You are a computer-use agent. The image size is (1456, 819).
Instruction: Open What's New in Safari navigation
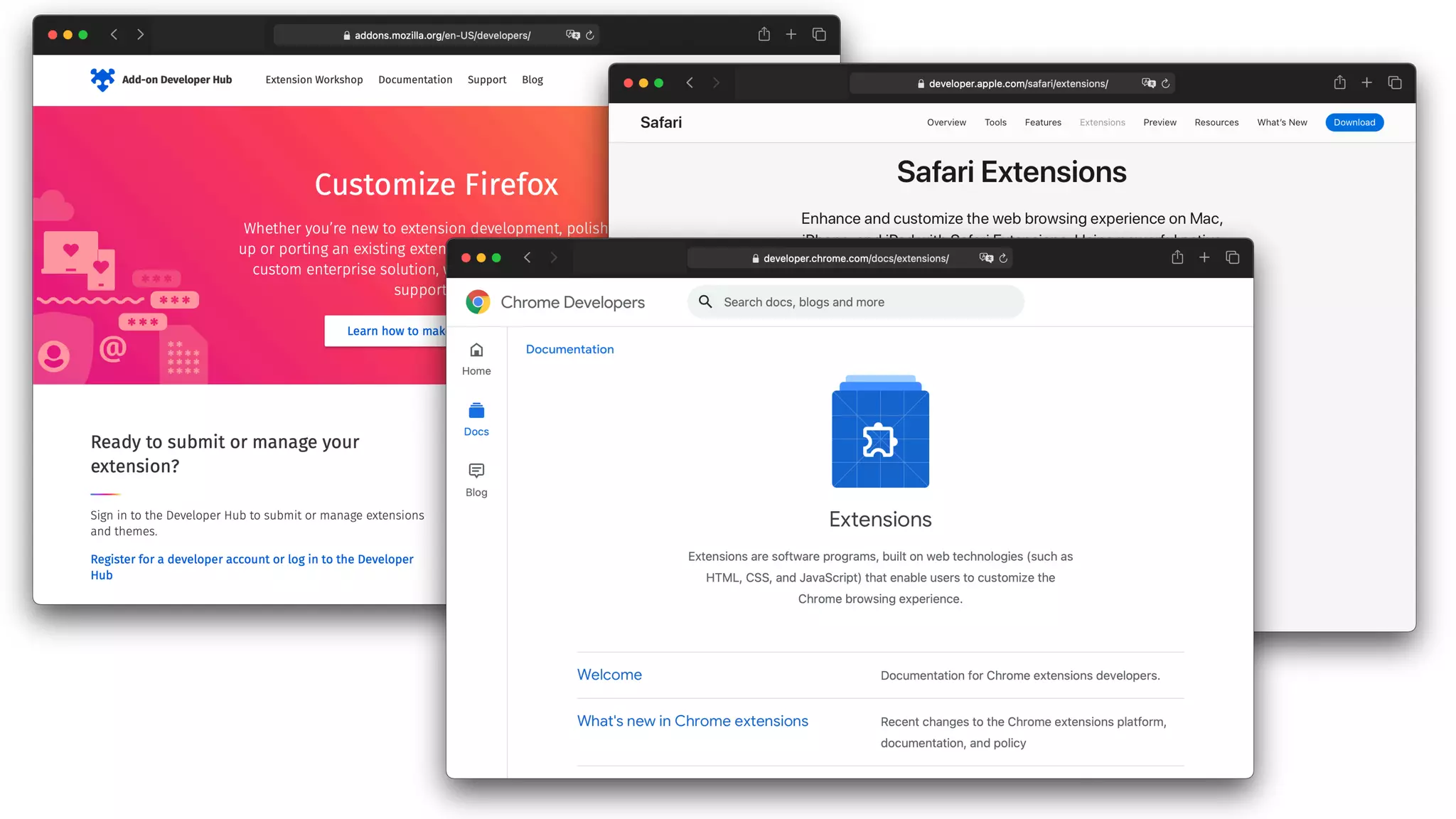(1281, 122)
